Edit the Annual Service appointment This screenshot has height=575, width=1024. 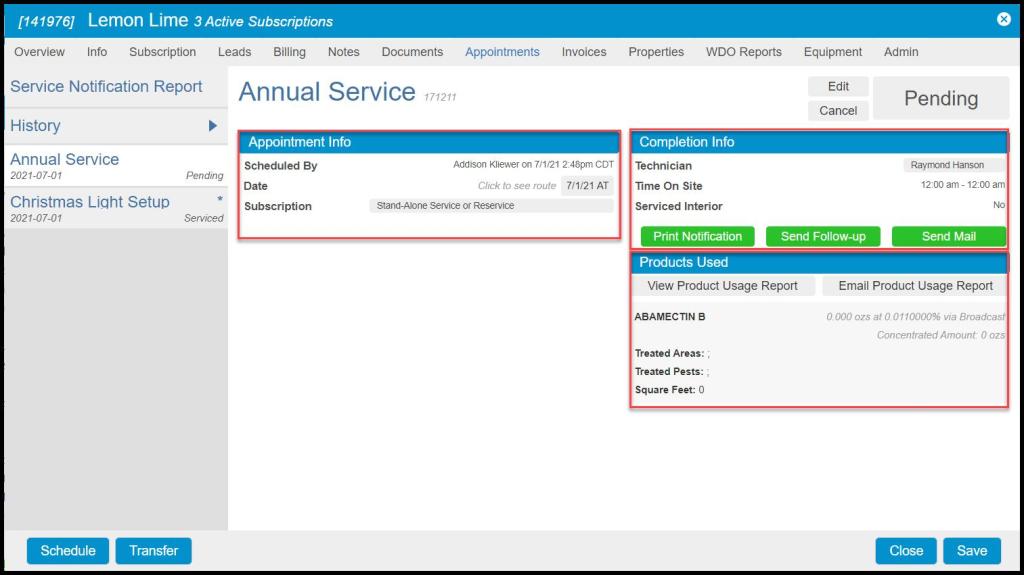[x=838, y=87]
